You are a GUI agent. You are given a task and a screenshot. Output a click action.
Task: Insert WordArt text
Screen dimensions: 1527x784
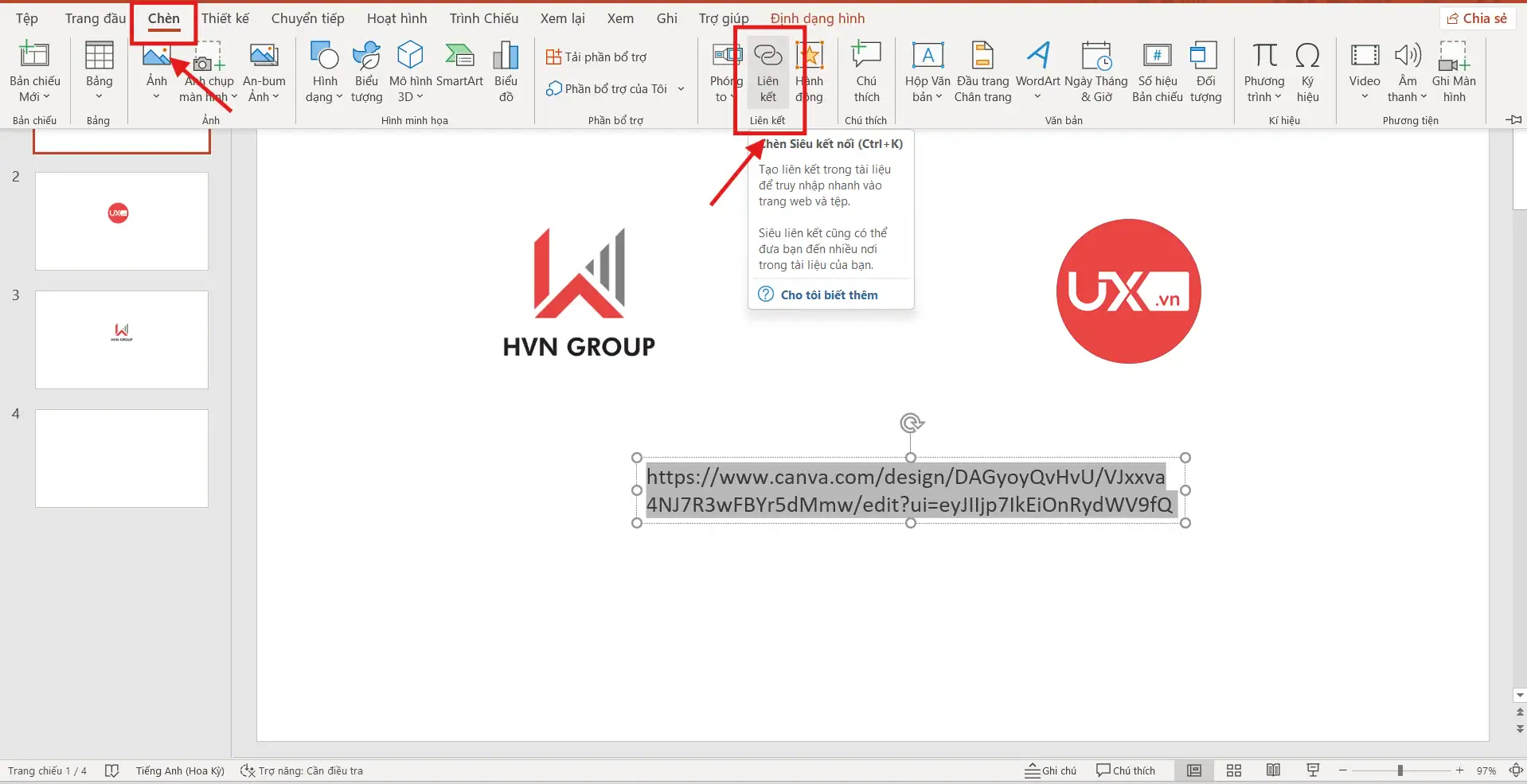[x=1037, y=72]
